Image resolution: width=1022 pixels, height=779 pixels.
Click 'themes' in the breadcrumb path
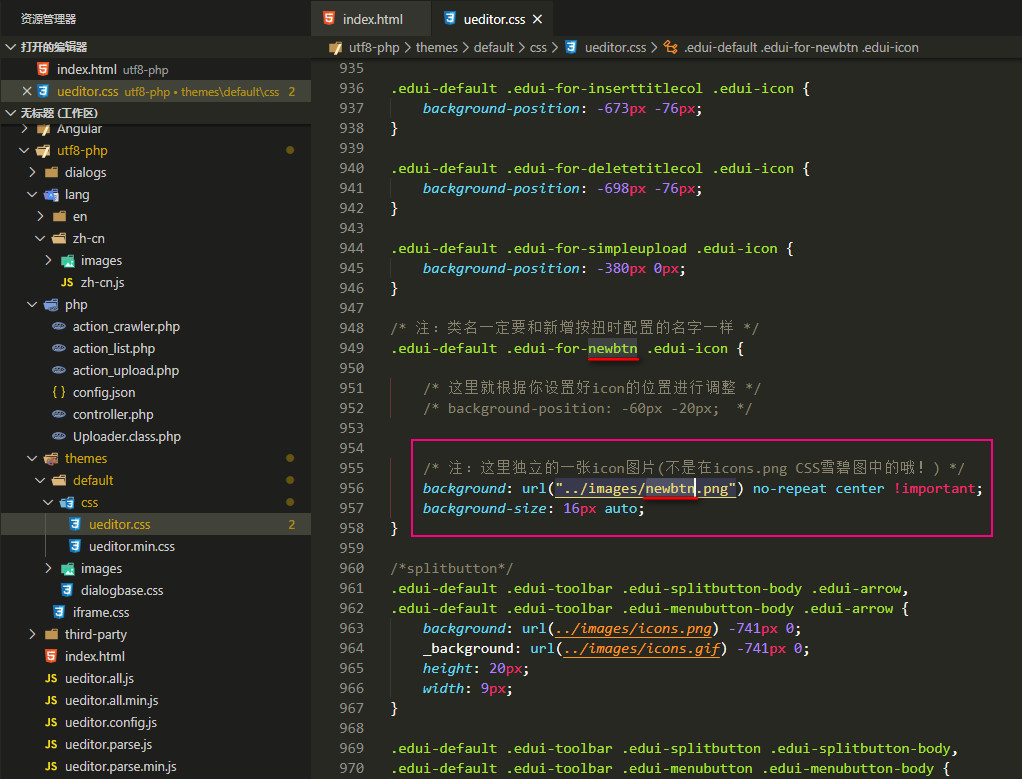click(x=436, y=47)
